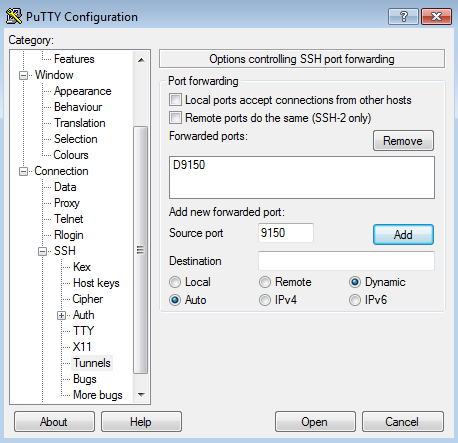This screenshot has width=458, height=443.
Task: Click the Destination input field
Action: pyautogui.click(x=346, y=261)
